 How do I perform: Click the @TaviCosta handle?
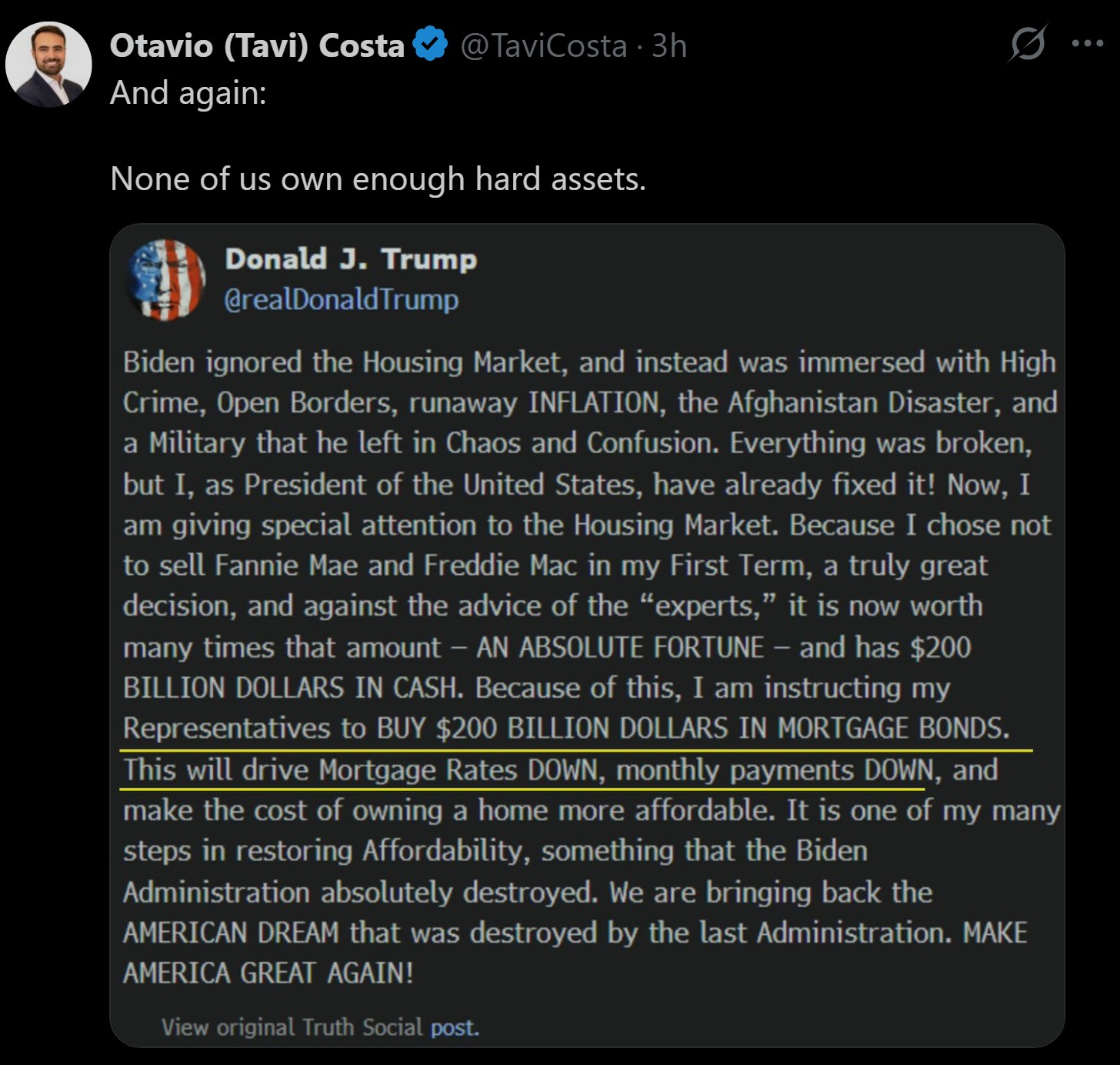point(544,46)
